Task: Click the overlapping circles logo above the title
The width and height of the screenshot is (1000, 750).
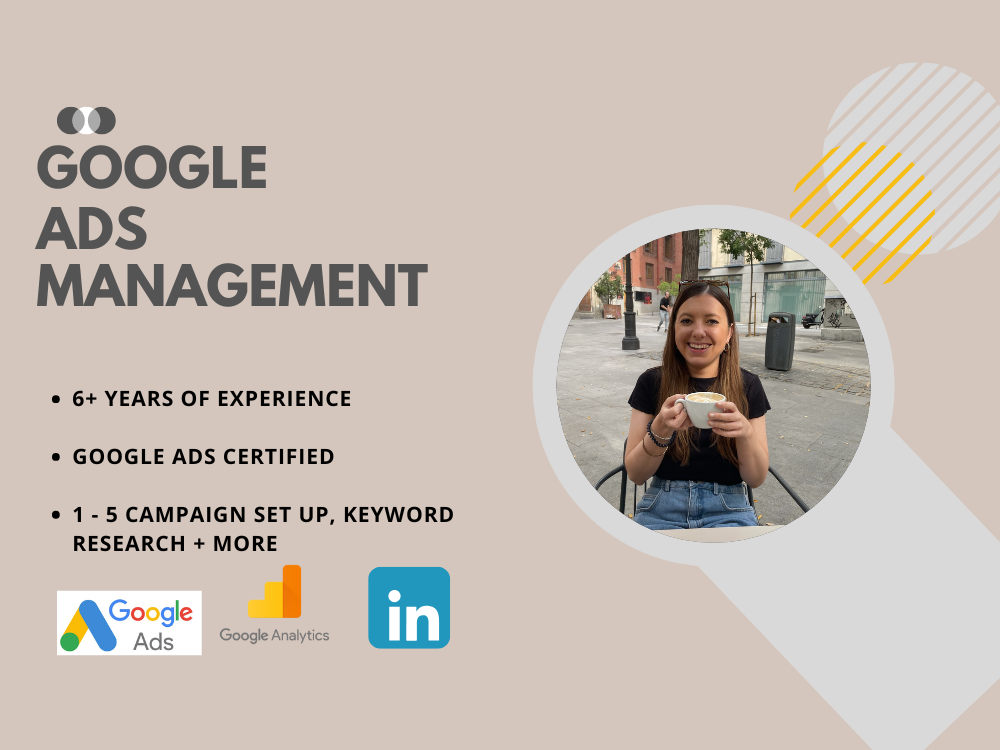Action: (x=86, y=121)
